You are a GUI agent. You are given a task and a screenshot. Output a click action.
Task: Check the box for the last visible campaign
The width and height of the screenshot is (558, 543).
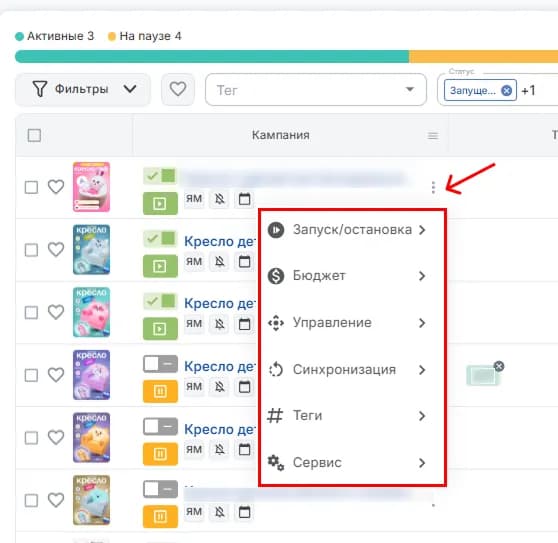(x=31, y=500)
